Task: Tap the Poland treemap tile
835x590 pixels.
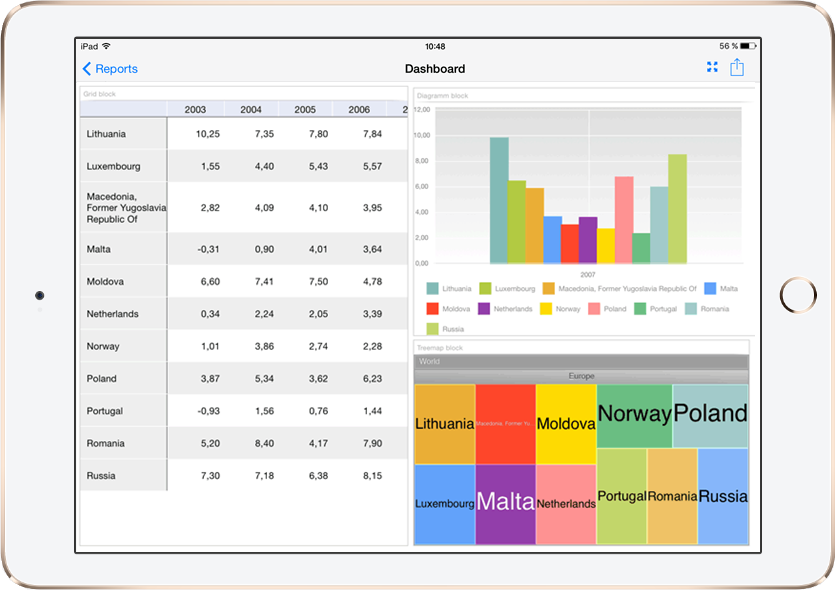Action: (x=710, y=416)
